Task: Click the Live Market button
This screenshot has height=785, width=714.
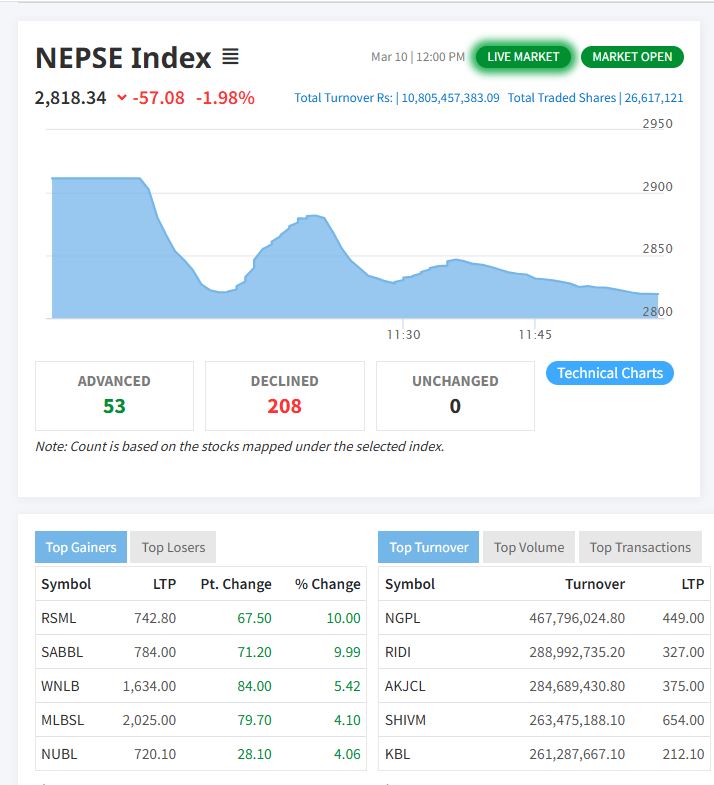Action: [523, 57]
